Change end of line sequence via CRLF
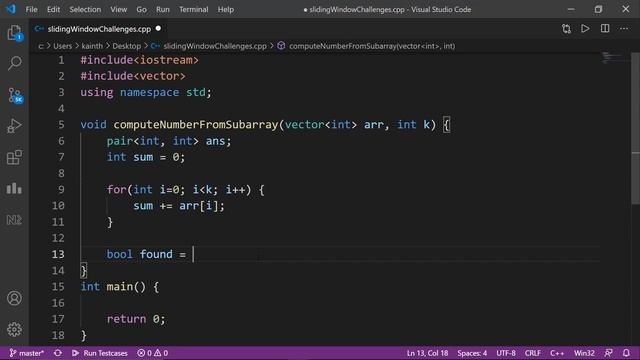Image resolution: width=640 pixels, height=360 pixels. [533, 353]
